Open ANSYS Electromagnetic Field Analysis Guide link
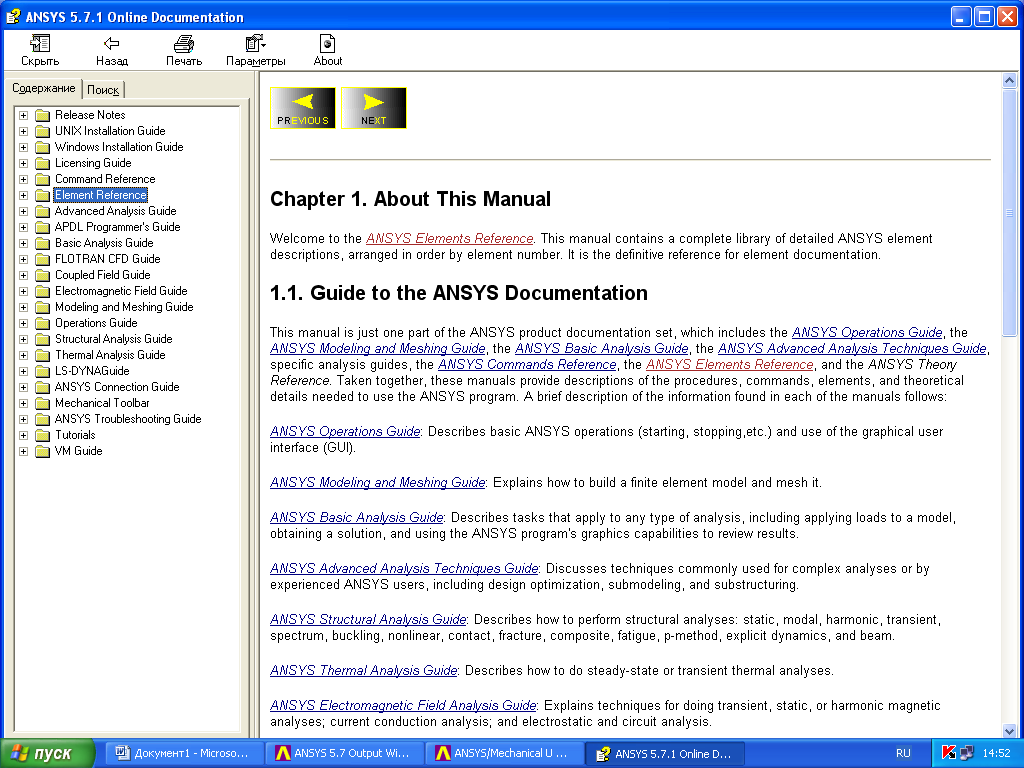 [x=403, y=705]
